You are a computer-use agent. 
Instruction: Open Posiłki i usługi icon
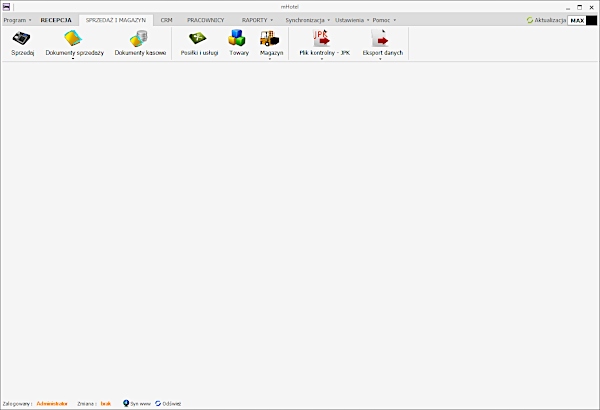tap(197, 38)
